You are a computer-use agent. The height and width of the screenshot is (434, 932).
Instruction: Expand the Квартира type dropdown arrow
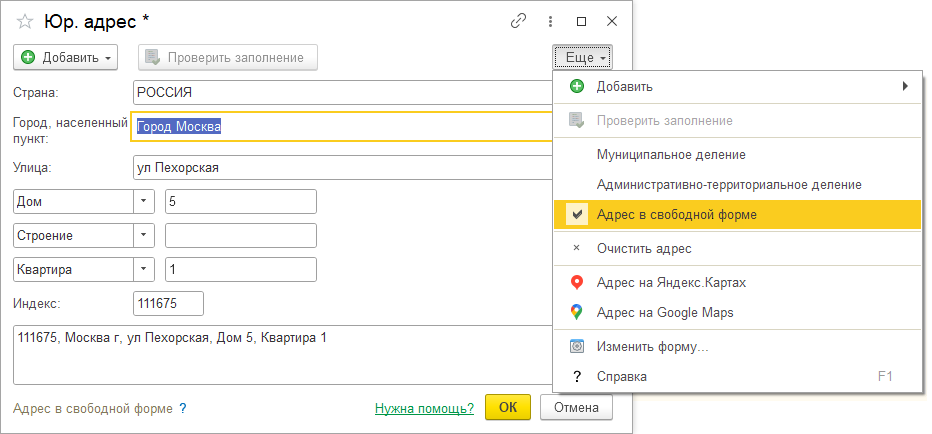[x=144, y=270]
